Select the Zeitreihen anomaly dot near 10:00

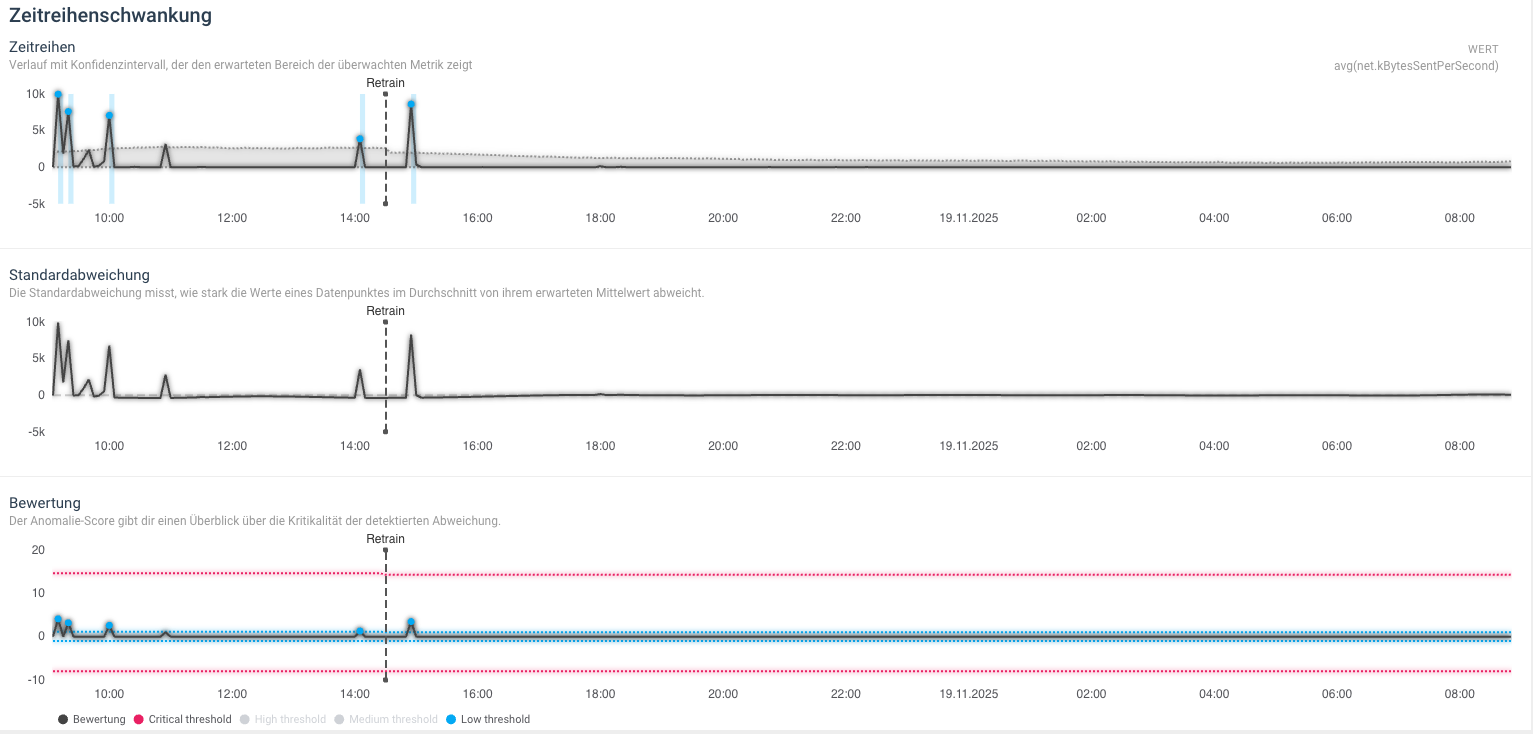[x=109, y=116]
